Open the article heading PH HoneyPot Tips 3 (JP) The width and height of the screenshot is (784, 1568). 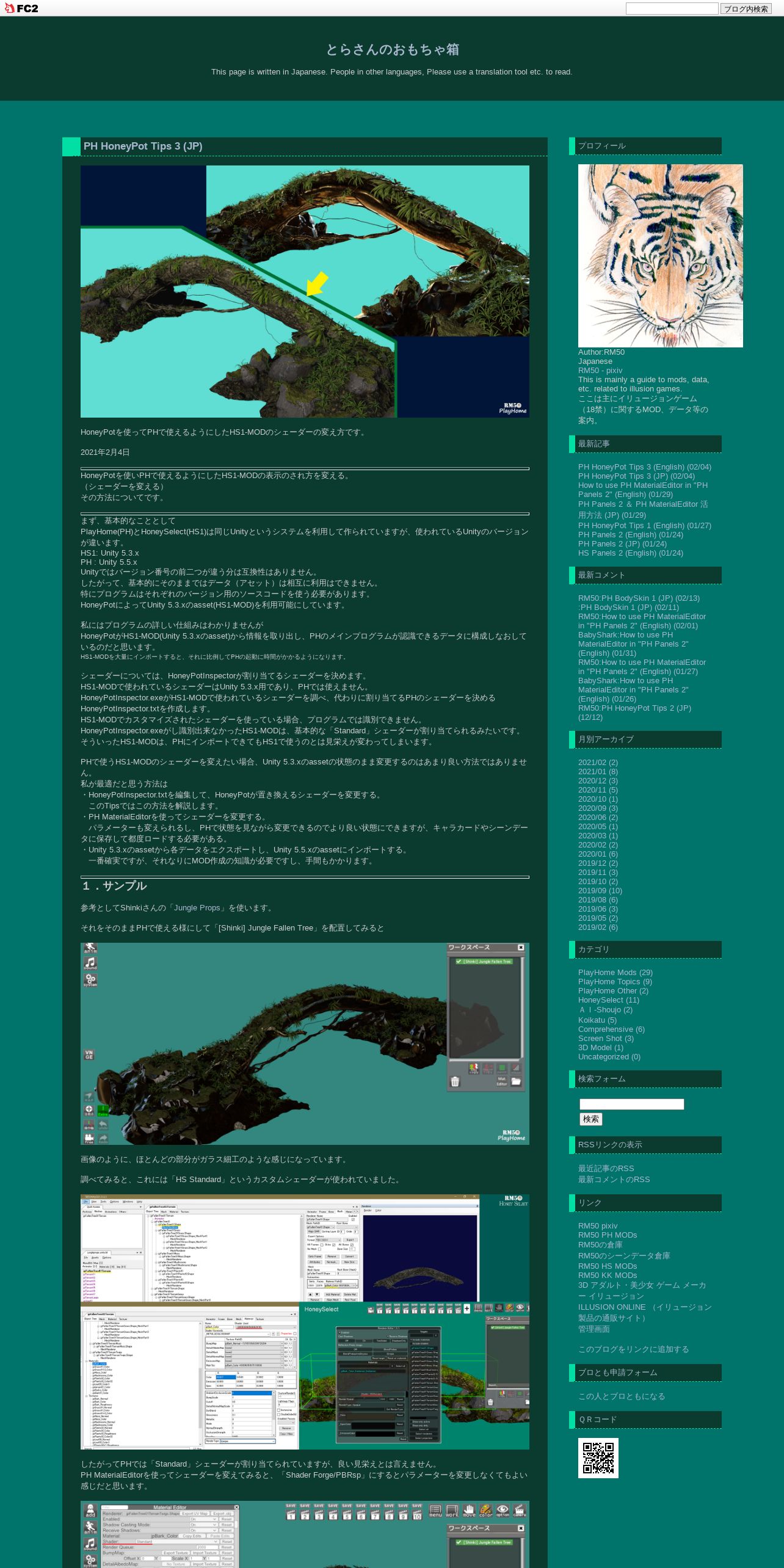tap(143, 146)
